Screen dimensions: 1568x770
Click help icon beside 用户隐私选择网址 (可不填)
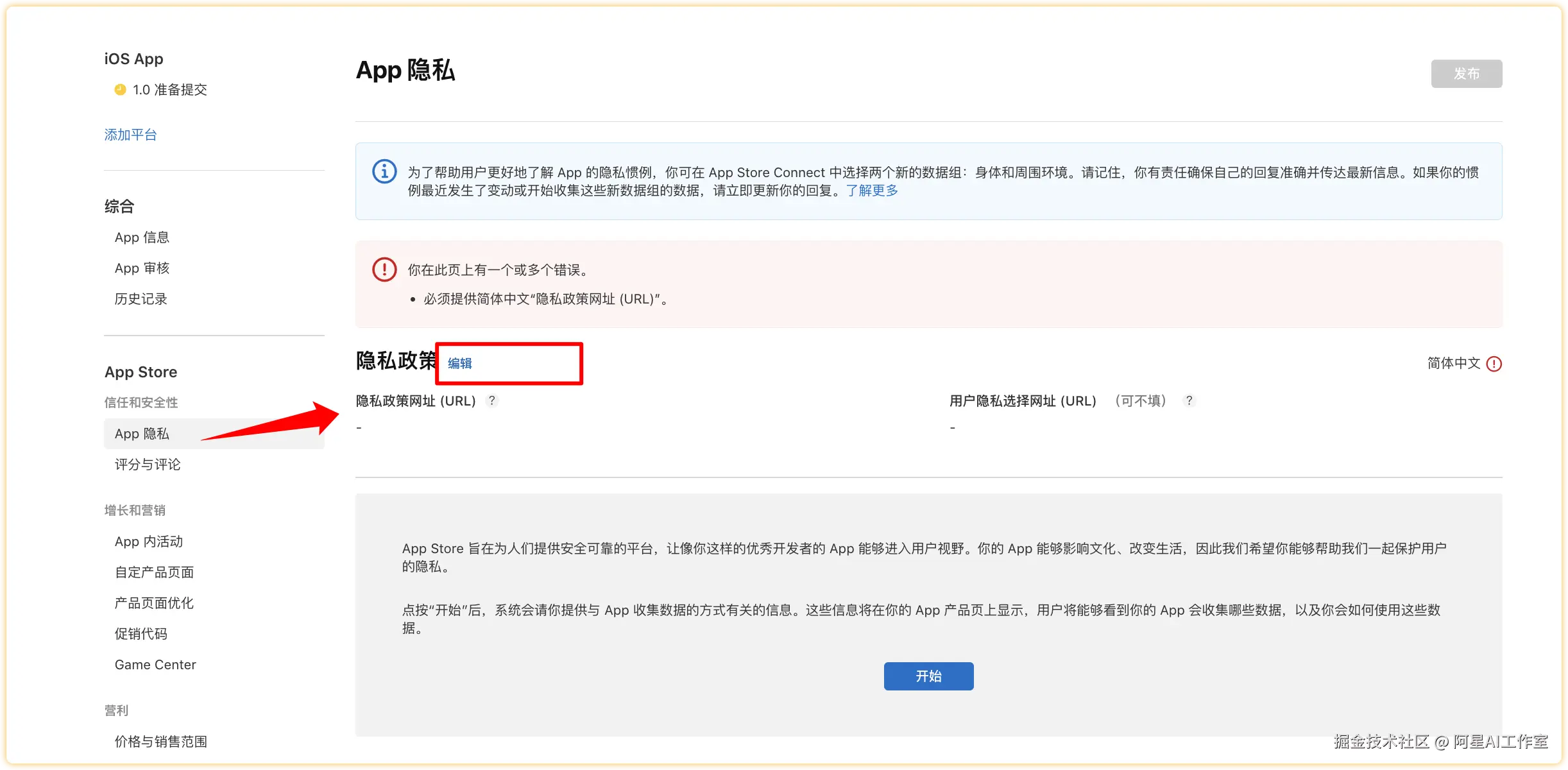click(x=1189, y=400)
